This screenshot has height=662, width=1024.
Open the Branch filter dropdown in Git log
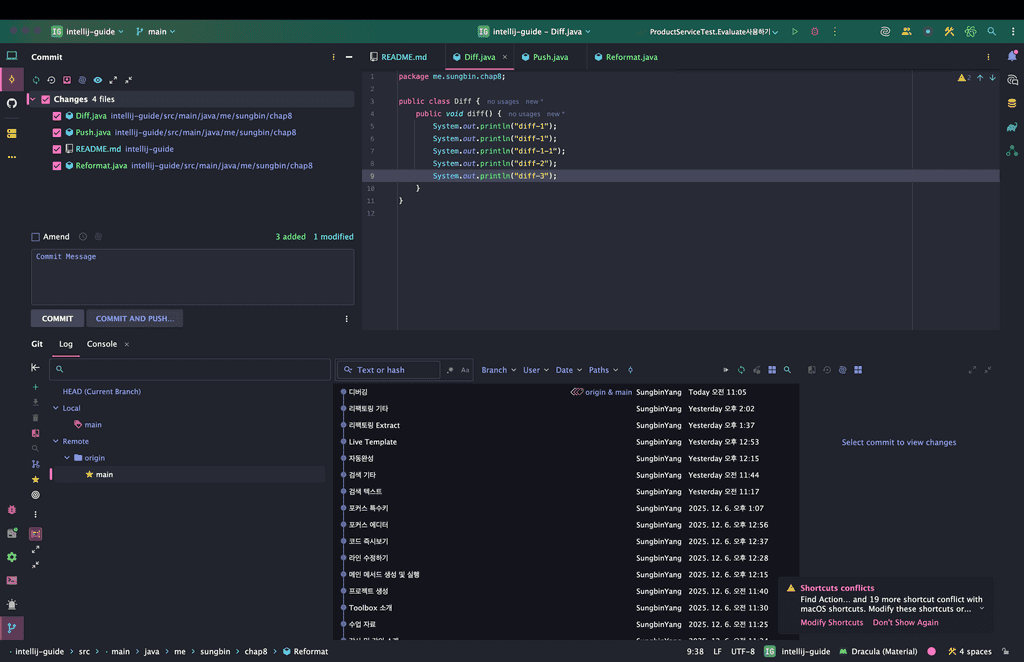coord(498,370)
